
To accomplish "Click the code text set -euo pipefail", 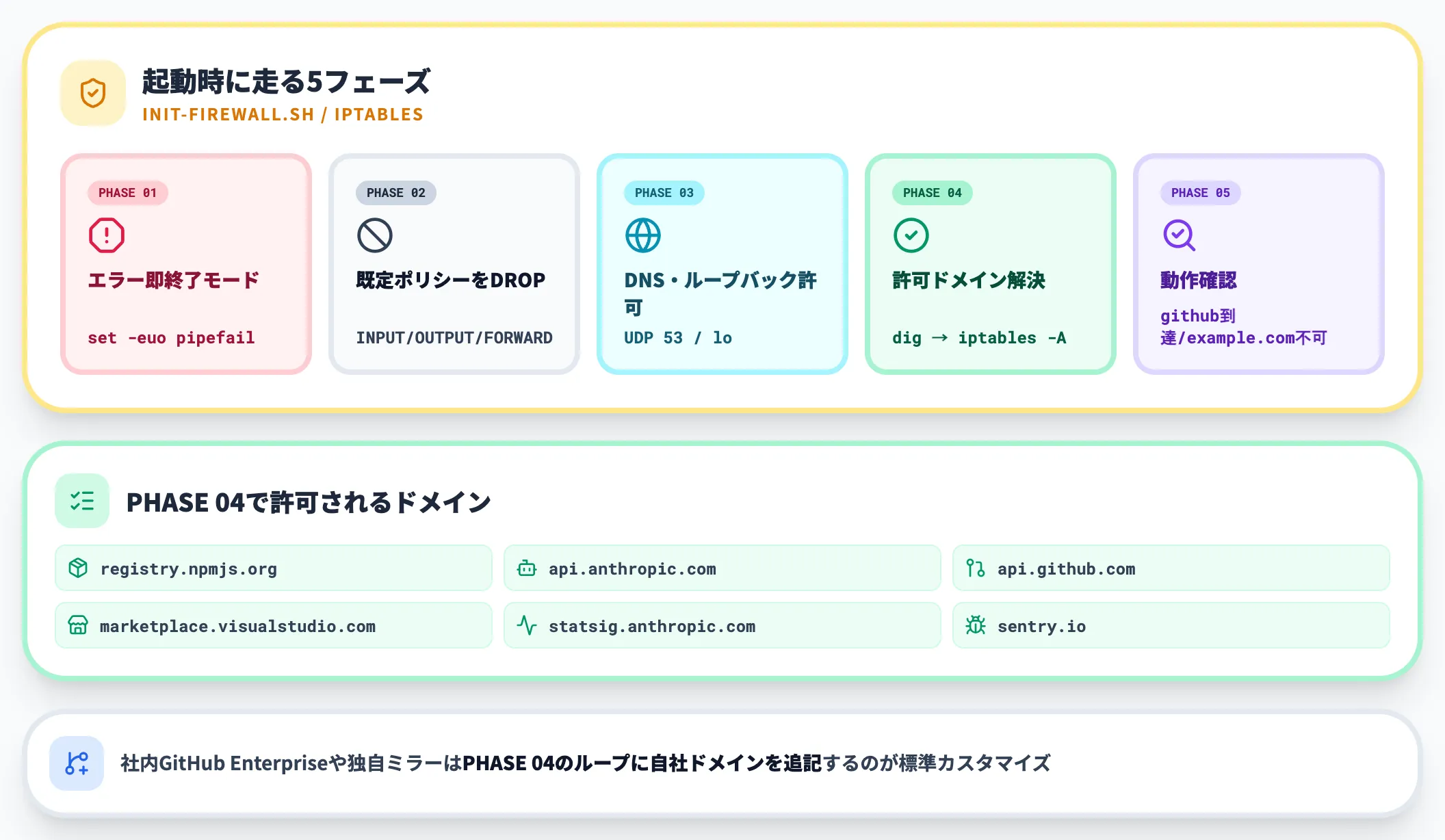I will click(x=171, y=338).
